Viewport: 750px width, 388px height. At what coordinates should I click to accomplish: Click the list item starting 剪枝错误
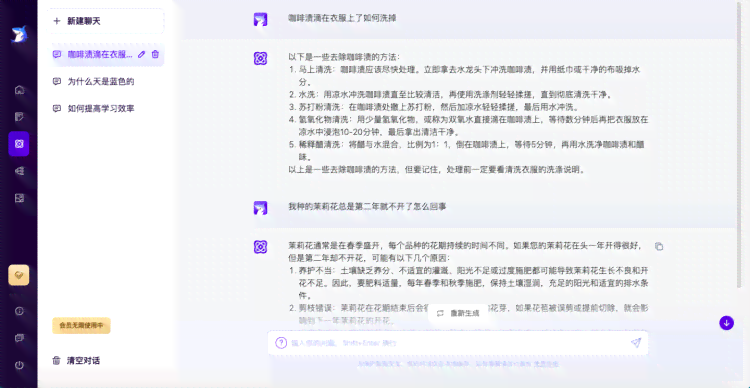[469, 314]
